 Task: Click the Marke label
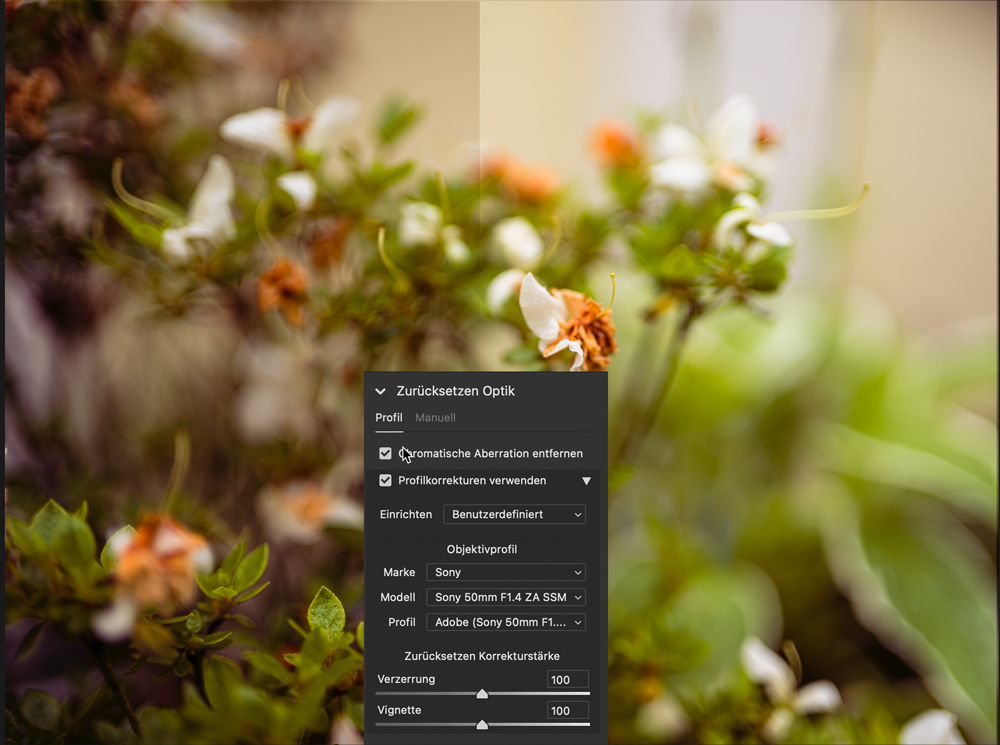click(399, 572)
